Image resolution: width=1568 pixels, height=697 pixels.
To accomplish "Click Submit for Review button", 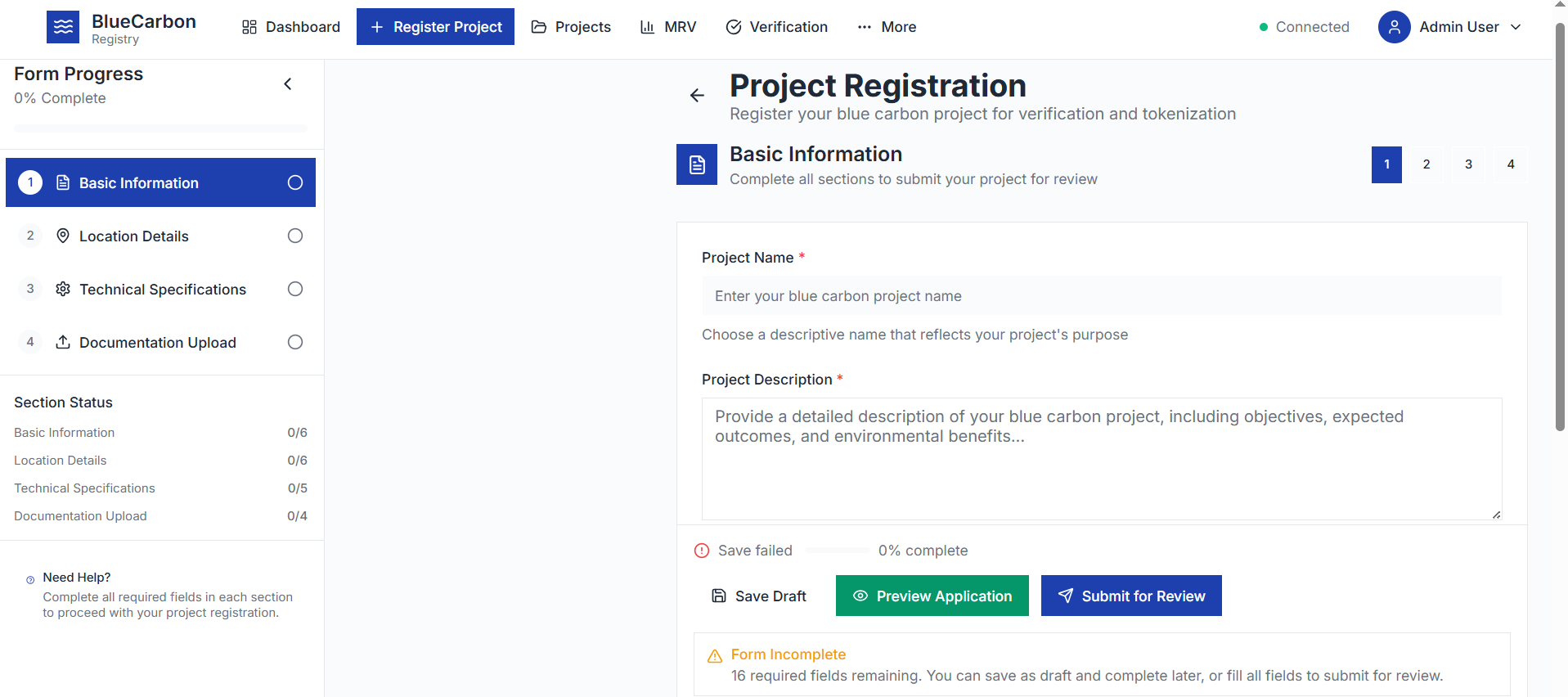I will coord(1131,596).
